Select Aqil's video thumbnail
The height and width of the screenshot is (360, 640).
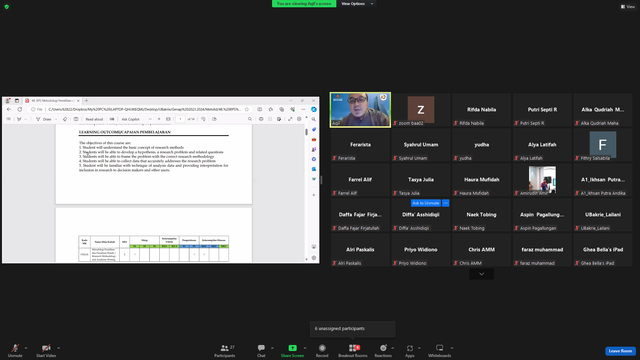360,110
